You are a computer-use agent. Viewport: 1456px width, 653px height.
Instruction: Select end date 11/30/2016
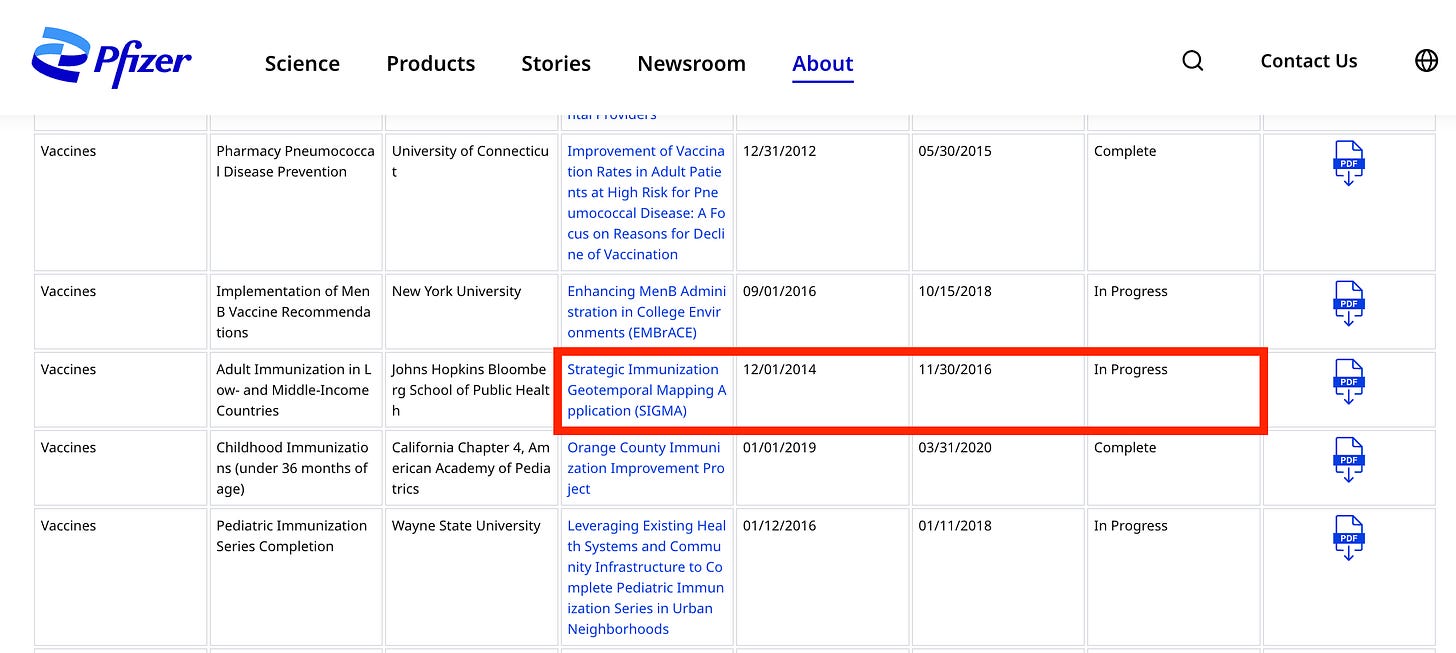[955, 369]
